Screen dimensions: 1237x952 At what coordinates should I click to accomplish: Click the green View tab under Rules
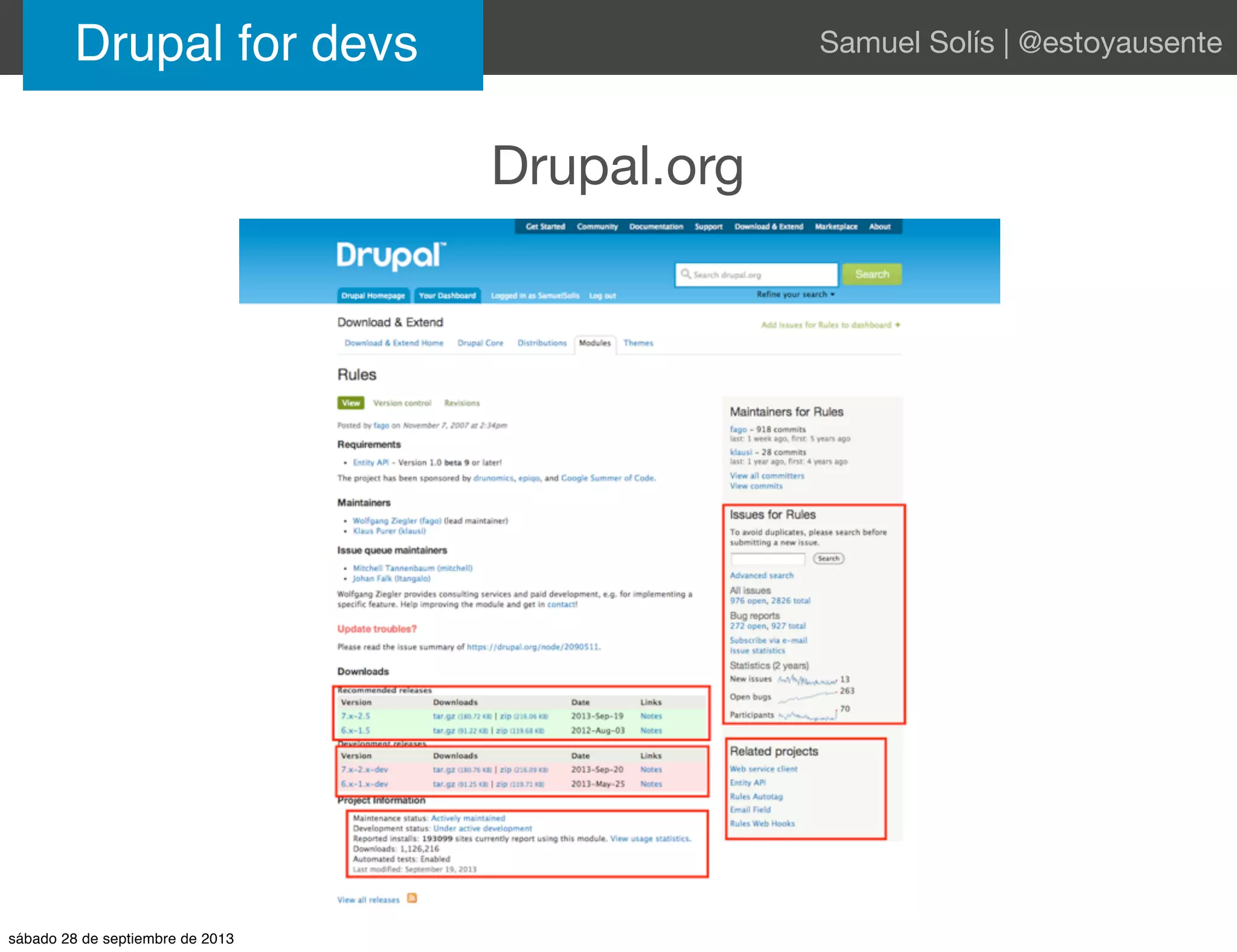(x=351, y=403)
